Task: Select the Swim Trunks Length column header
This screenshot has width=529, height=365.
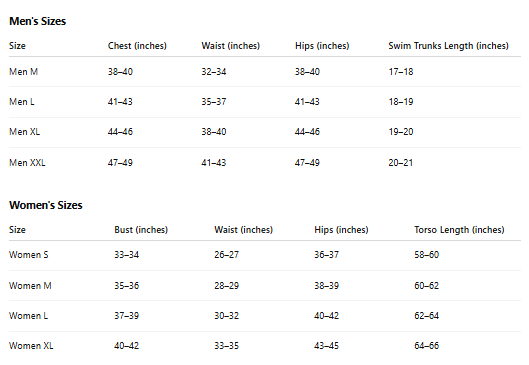Action: [x=448, y=46]
